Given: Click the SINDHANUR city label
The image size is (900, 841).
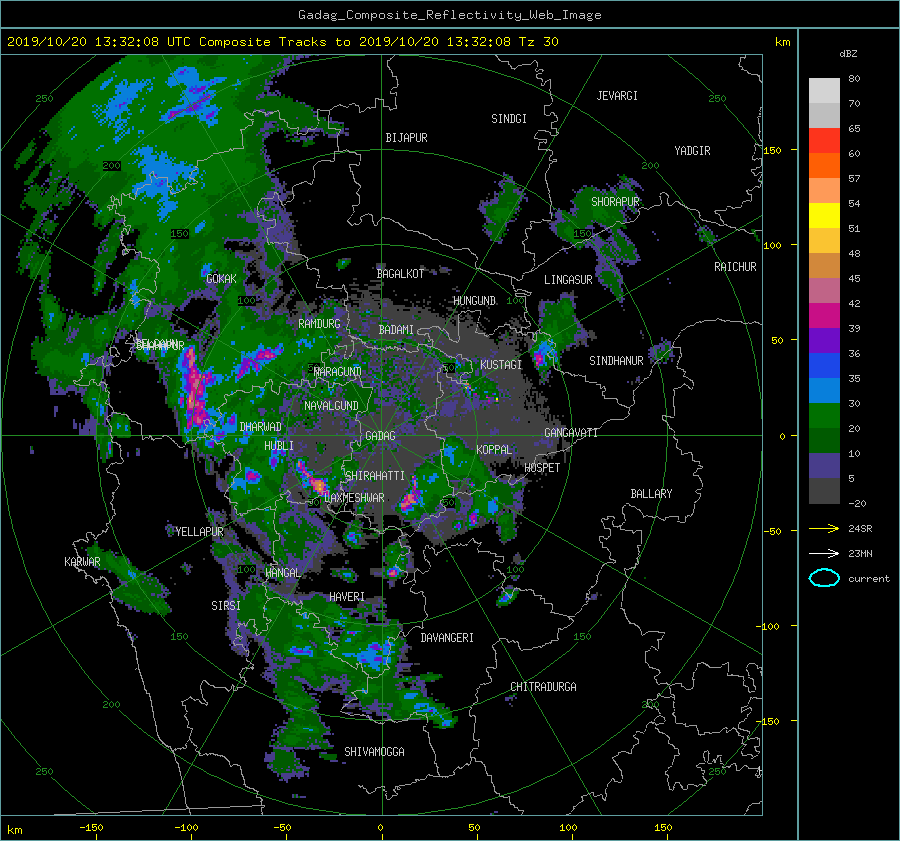Looking at the screenshot, I should (616, 361).
